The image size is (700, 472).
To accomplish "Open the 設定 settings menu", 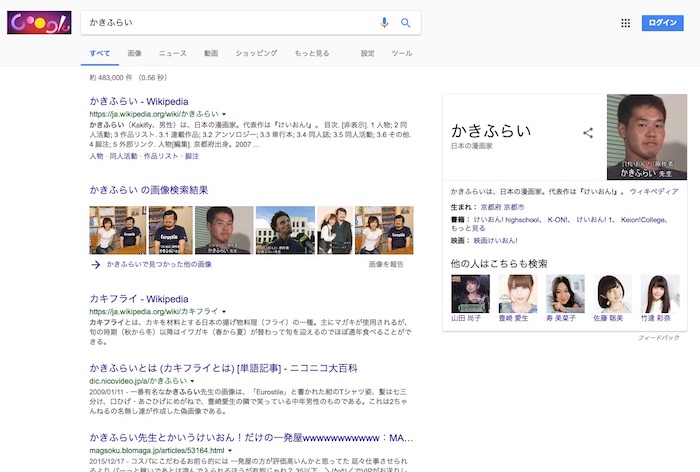I will tap(368, 53).
